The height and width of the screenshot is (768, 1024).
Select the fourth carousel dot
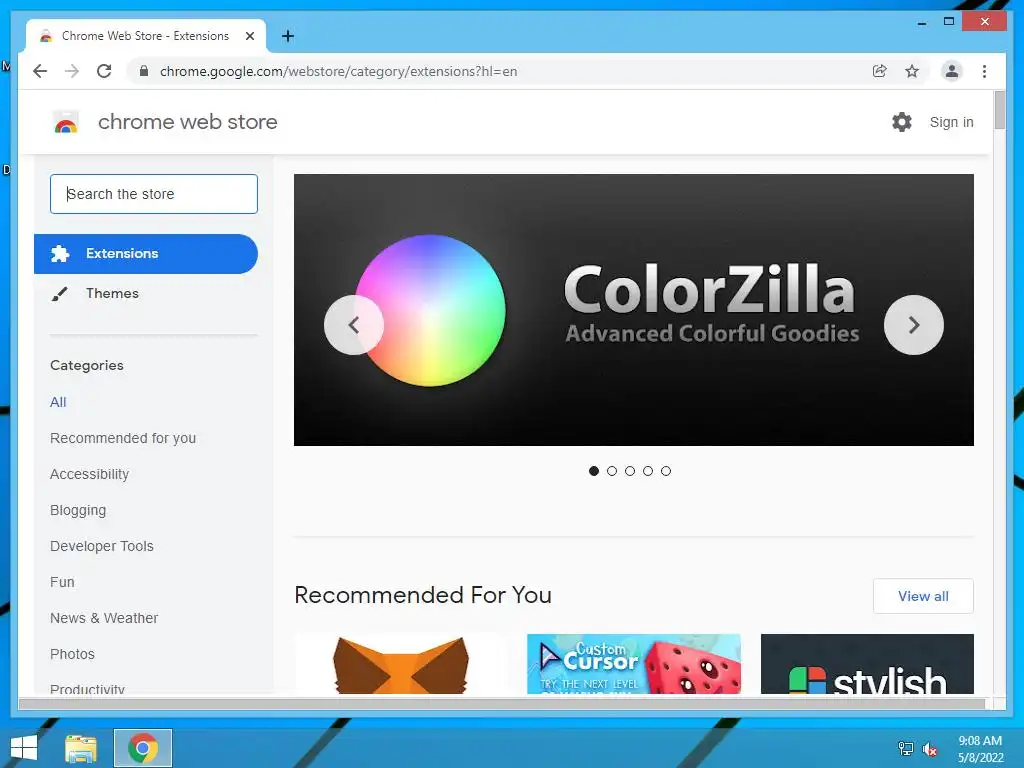click(x=648, y=471)
